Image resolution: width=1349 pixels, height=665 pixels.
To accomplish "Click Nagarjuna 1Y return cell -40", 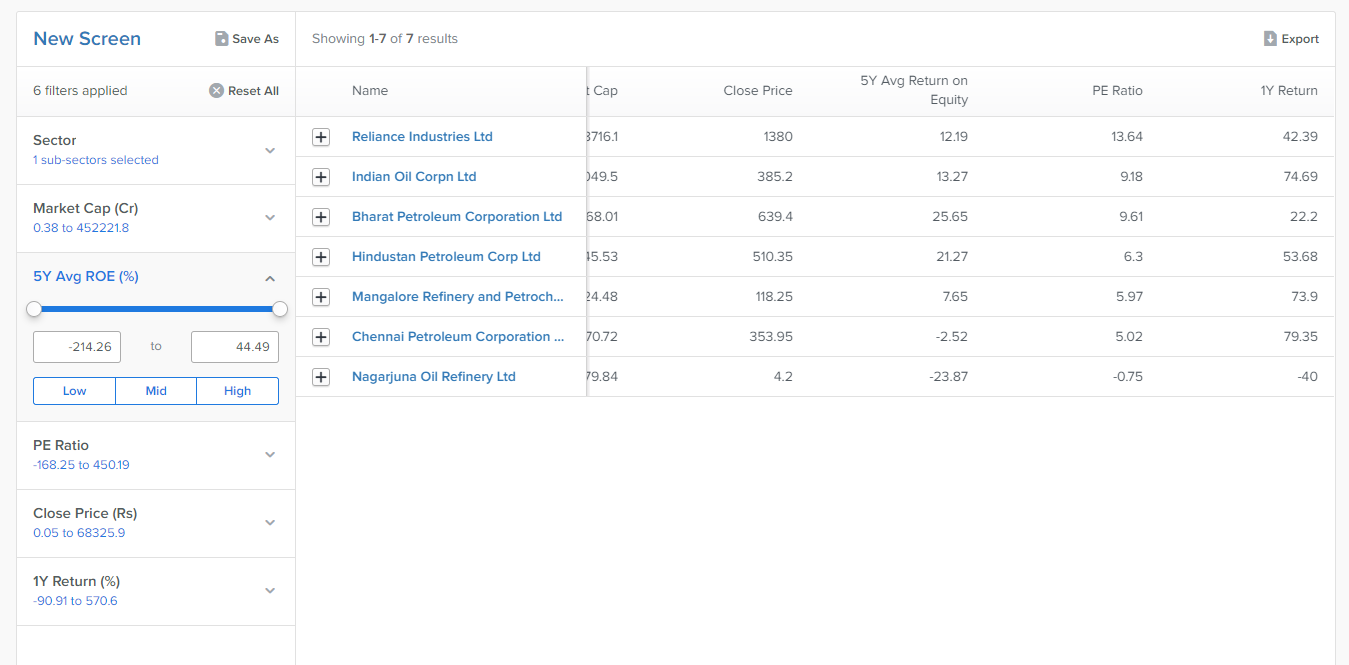I will click(x=1306, y=377).
